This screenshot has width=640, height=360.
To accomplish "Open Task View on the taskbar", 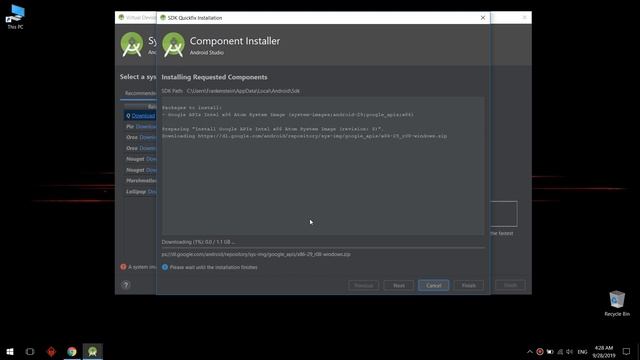I will coord(30,351).
